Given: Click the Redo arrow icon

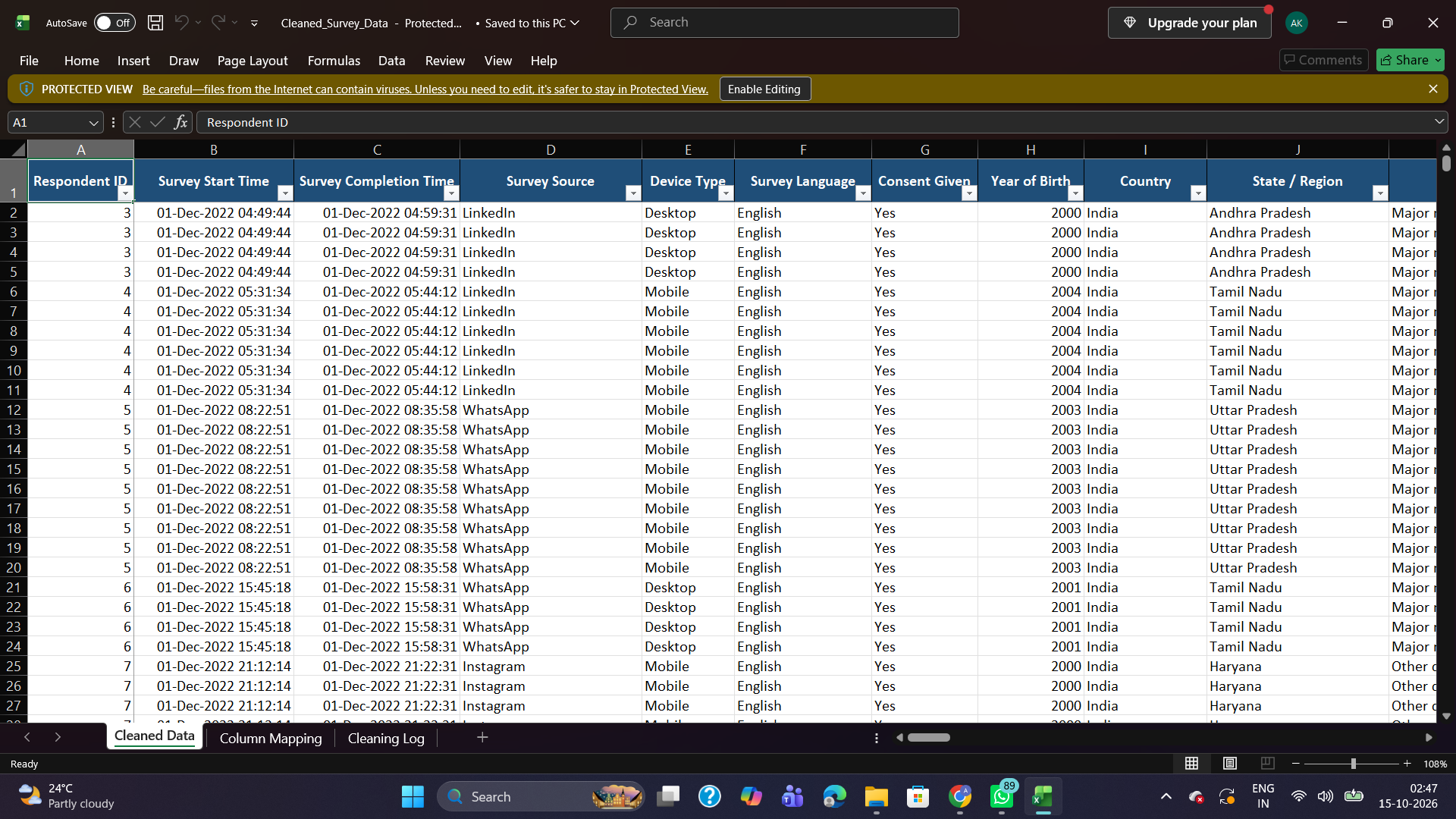Looking at the screenshot, I should (x=218, y=23).
